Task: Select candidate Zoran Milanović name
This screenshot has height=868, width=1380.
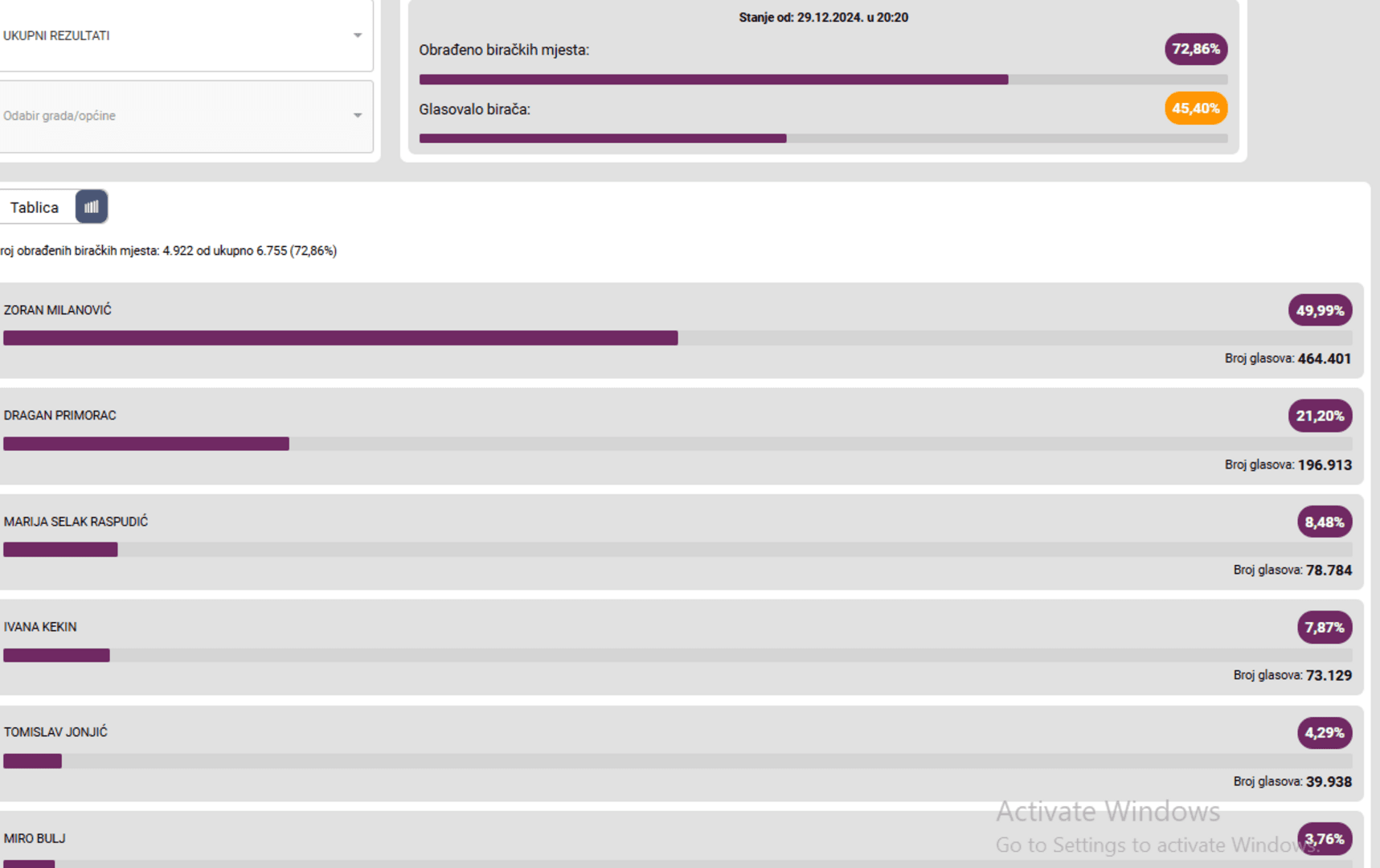Action: coord(58,310)
